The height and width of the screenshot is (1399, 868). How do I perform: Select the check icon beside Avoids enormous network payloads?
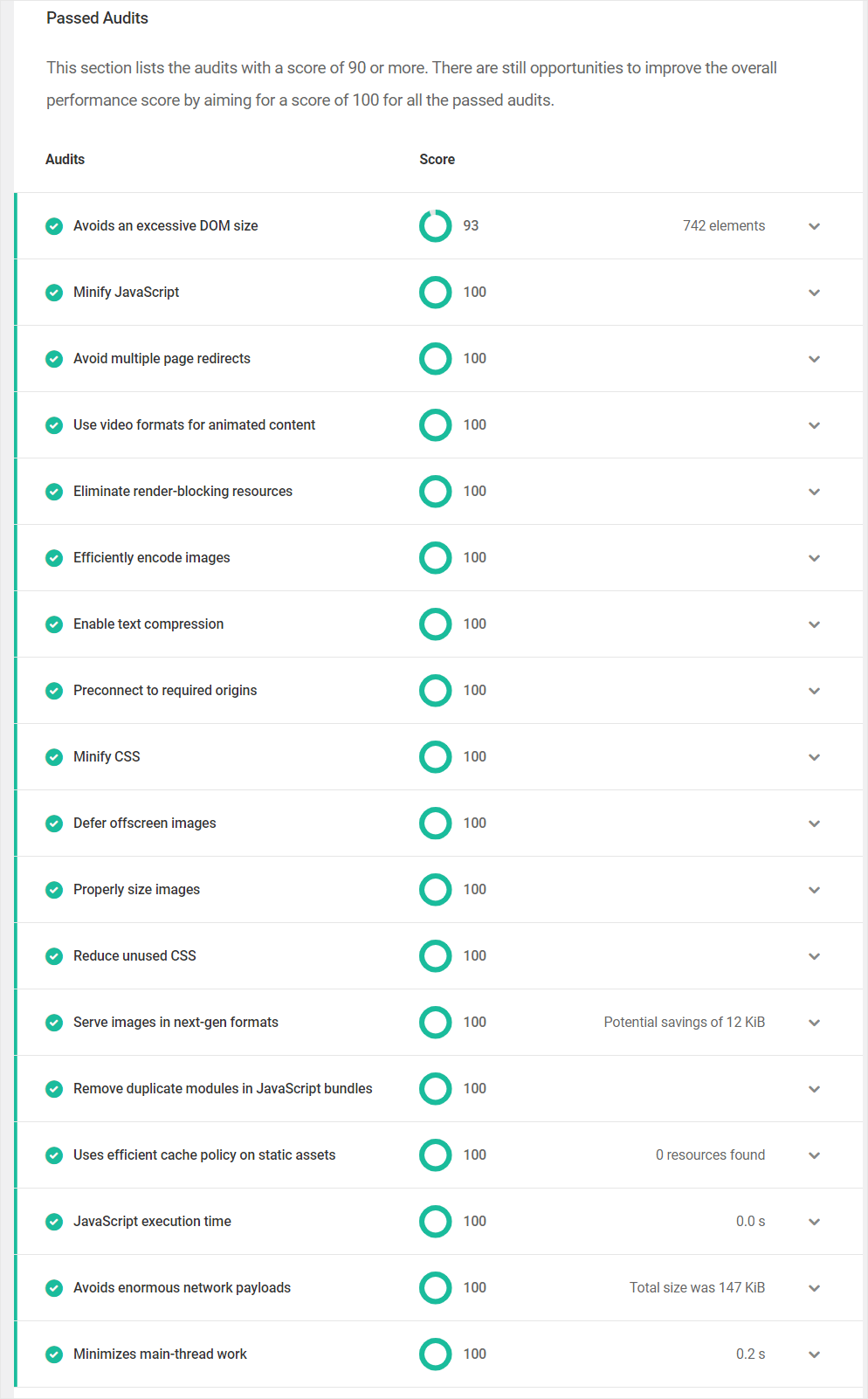pos(54,1287)
